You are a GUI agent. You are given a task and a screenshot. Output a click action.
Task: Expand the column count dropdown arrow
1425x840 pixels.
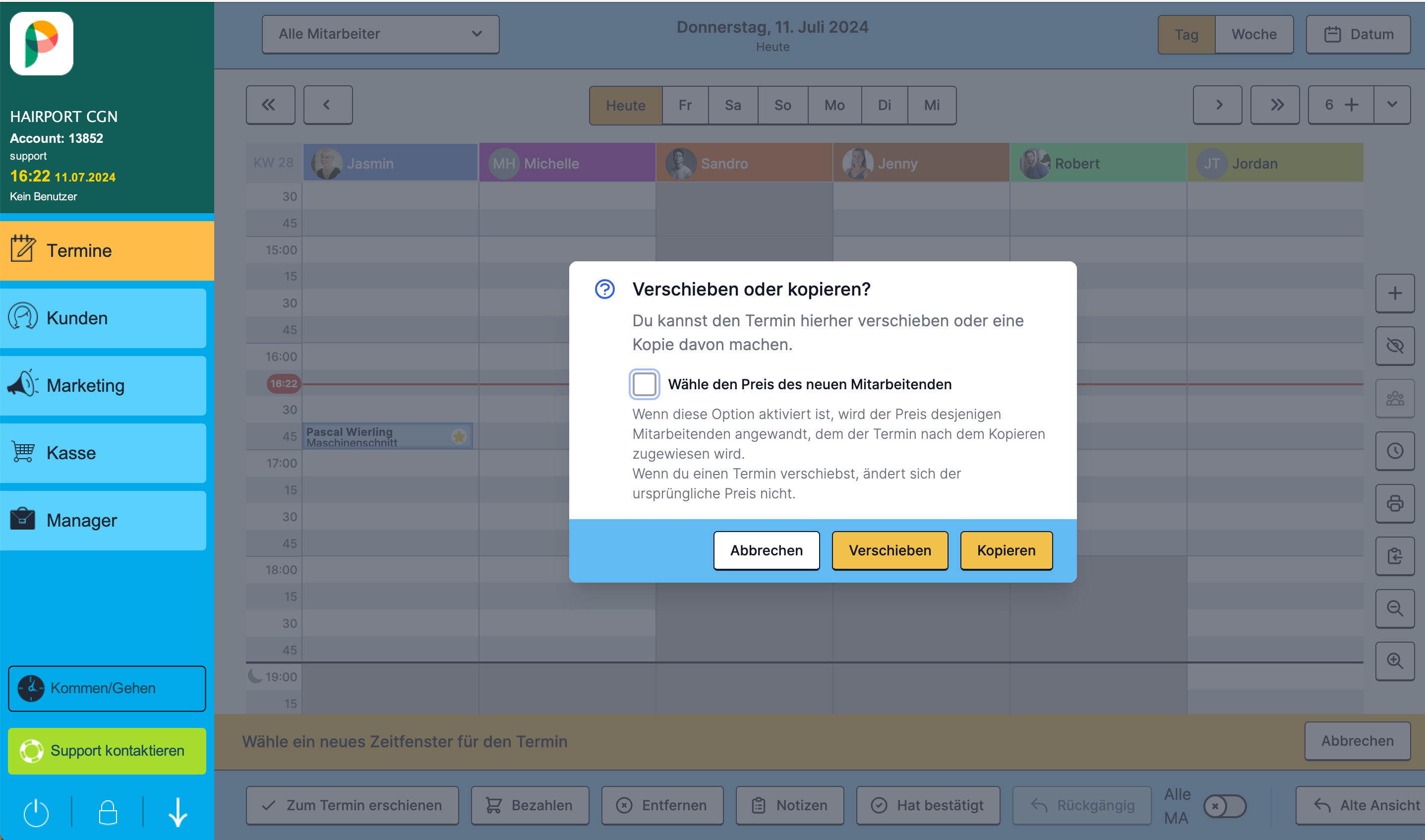click(x=1392, y=105)
